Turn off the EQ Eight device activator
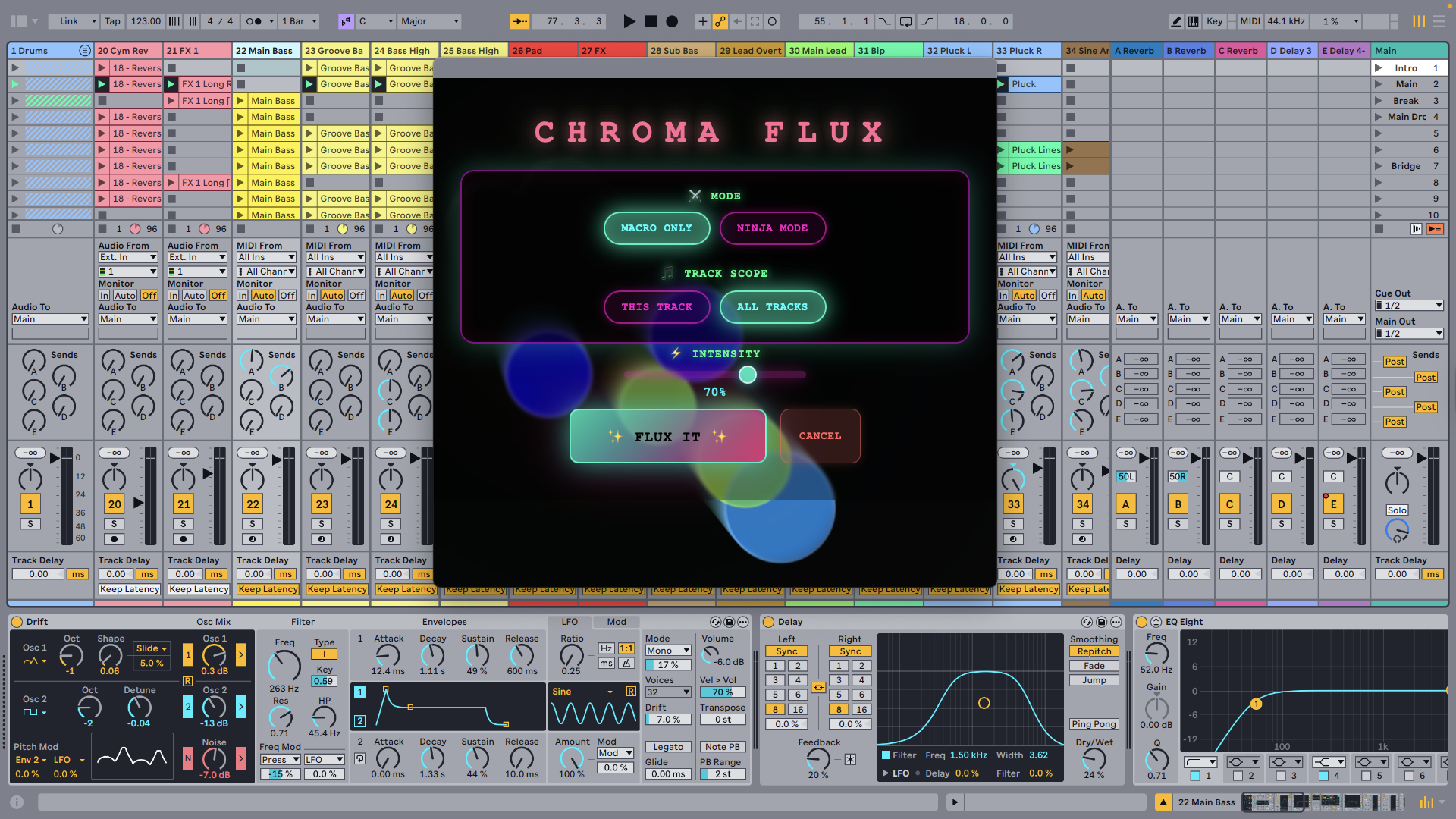 tap(1141, 622)
